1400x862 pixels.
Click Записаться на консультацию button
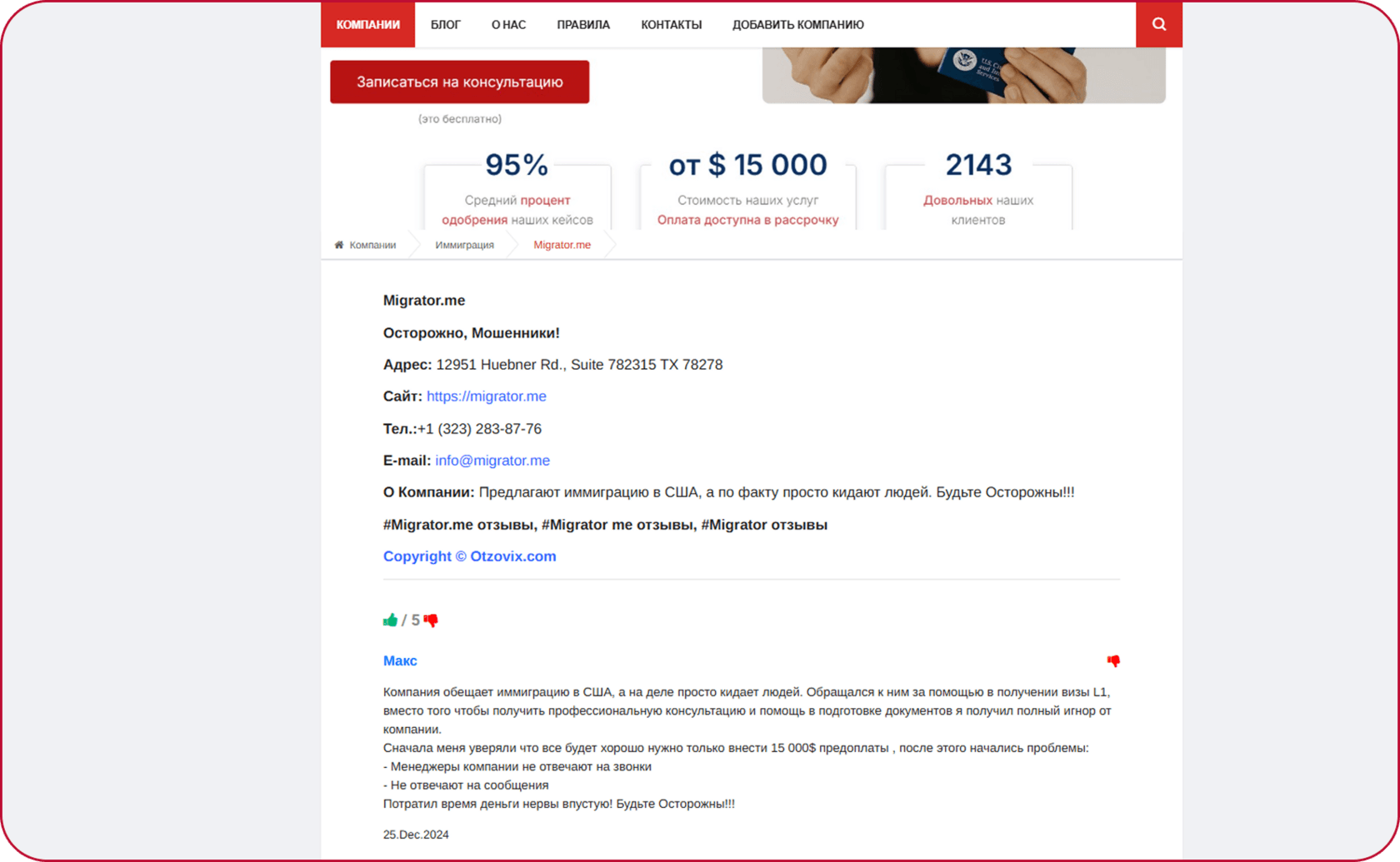point(459,82)
